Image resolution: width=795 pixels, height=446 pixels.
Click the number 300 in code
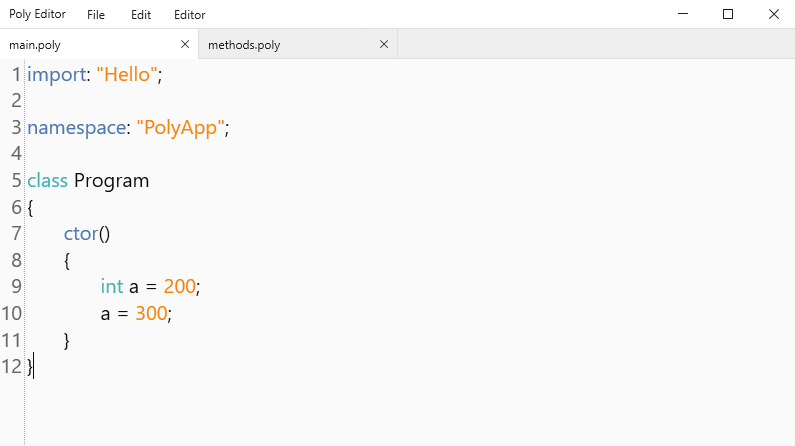point(151,314)
